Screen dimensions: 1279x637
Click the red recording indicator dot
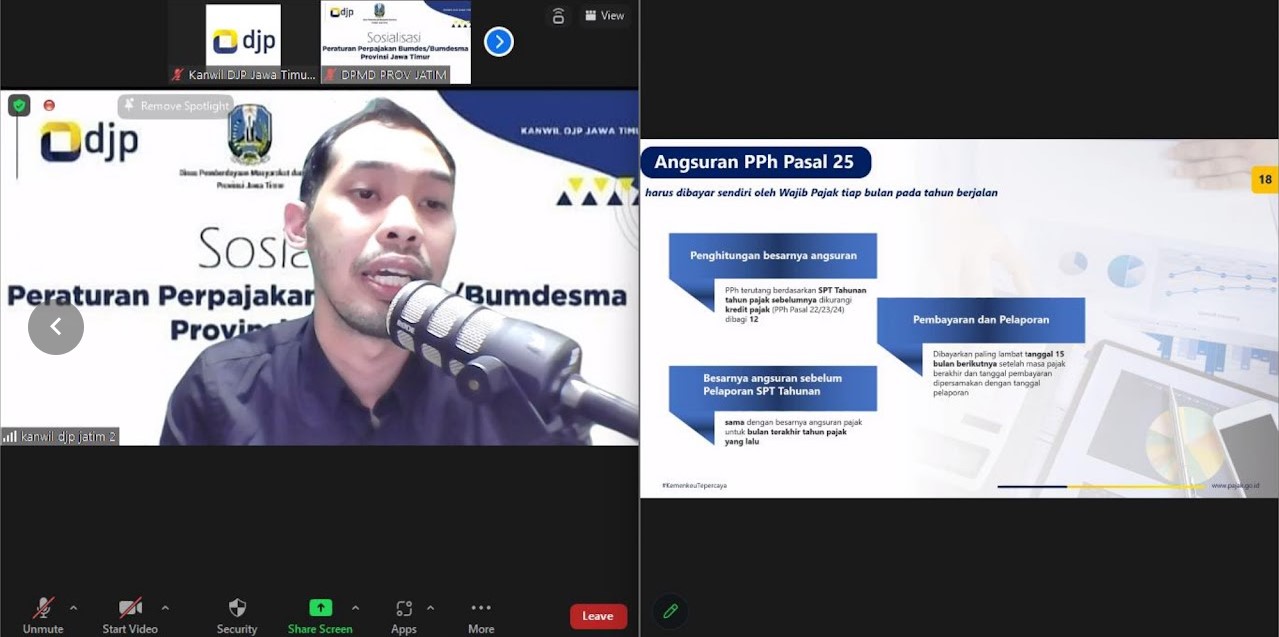(x=49, y=105)
